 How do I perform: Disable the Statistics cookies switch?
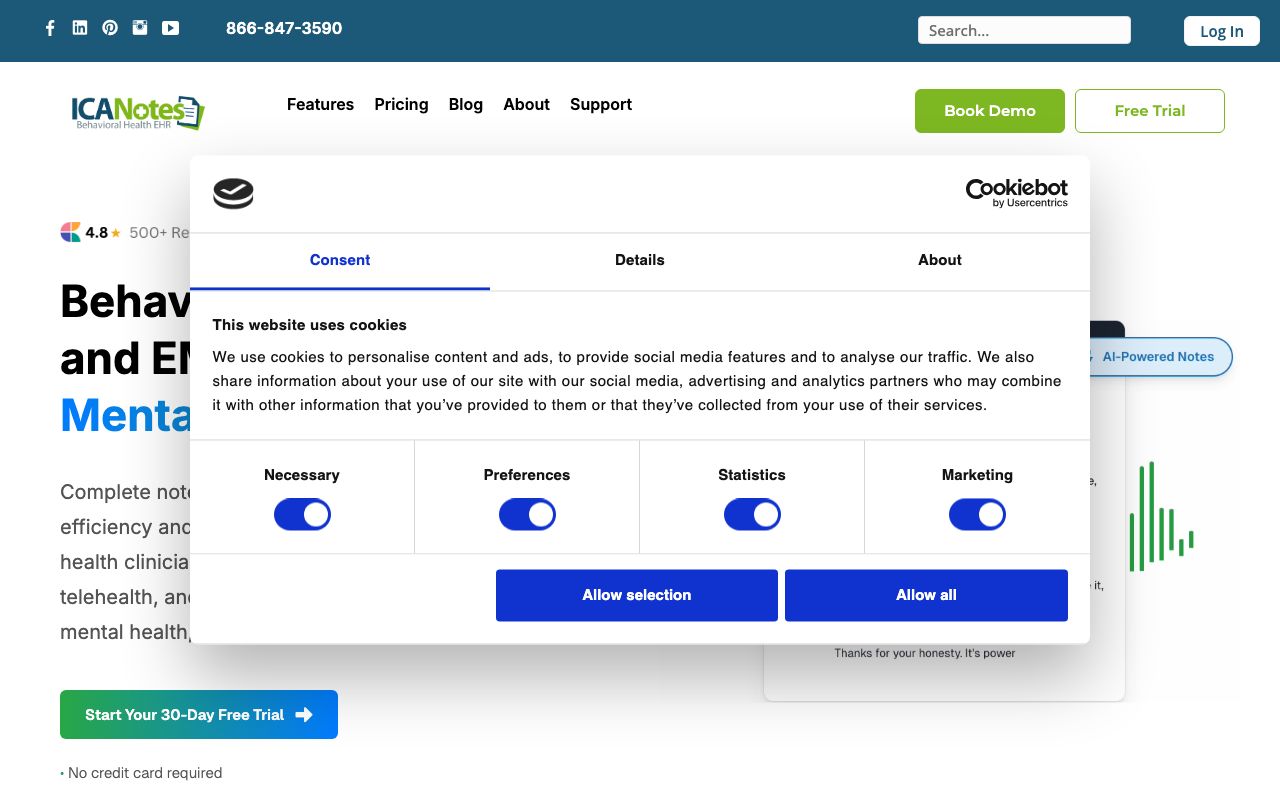click(752, 515)
